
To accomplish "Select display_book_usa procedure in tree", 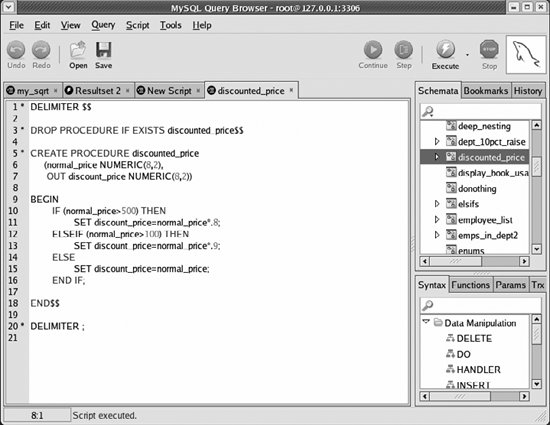I will coord(493,173).
